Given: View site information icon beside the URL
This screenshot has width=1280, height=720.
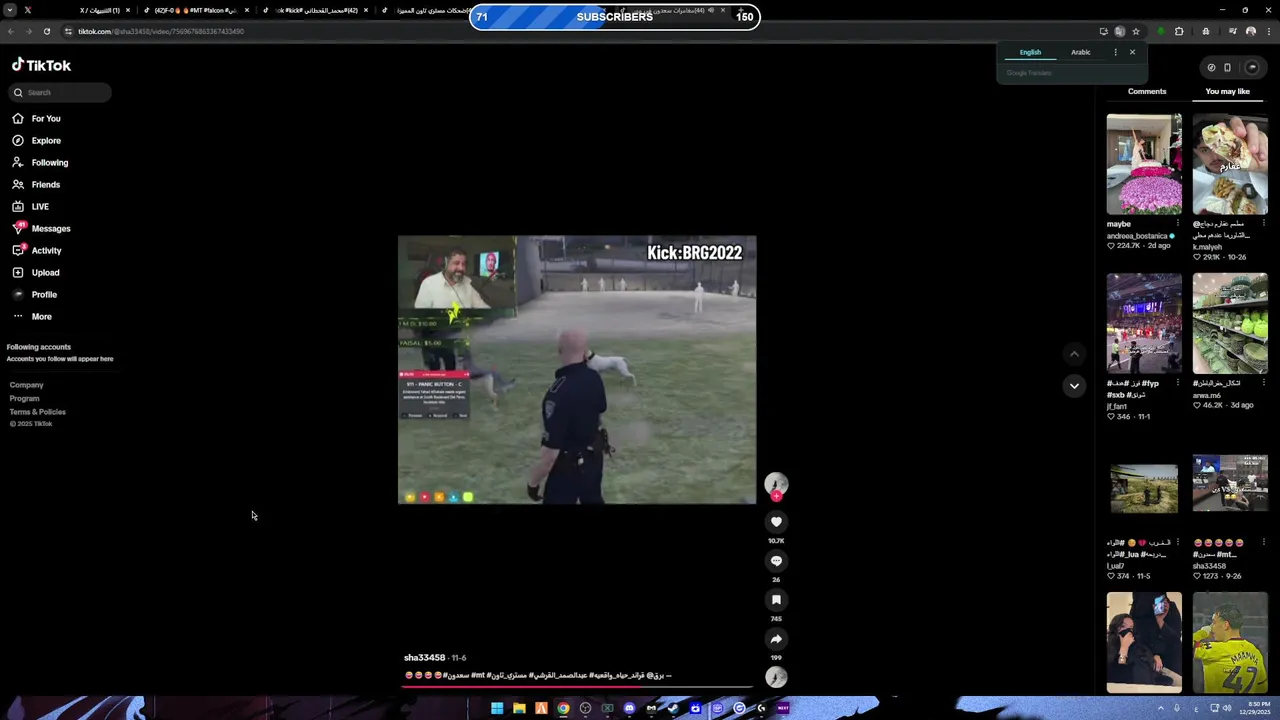Looking at the screenshot, I should click(68, 31).
